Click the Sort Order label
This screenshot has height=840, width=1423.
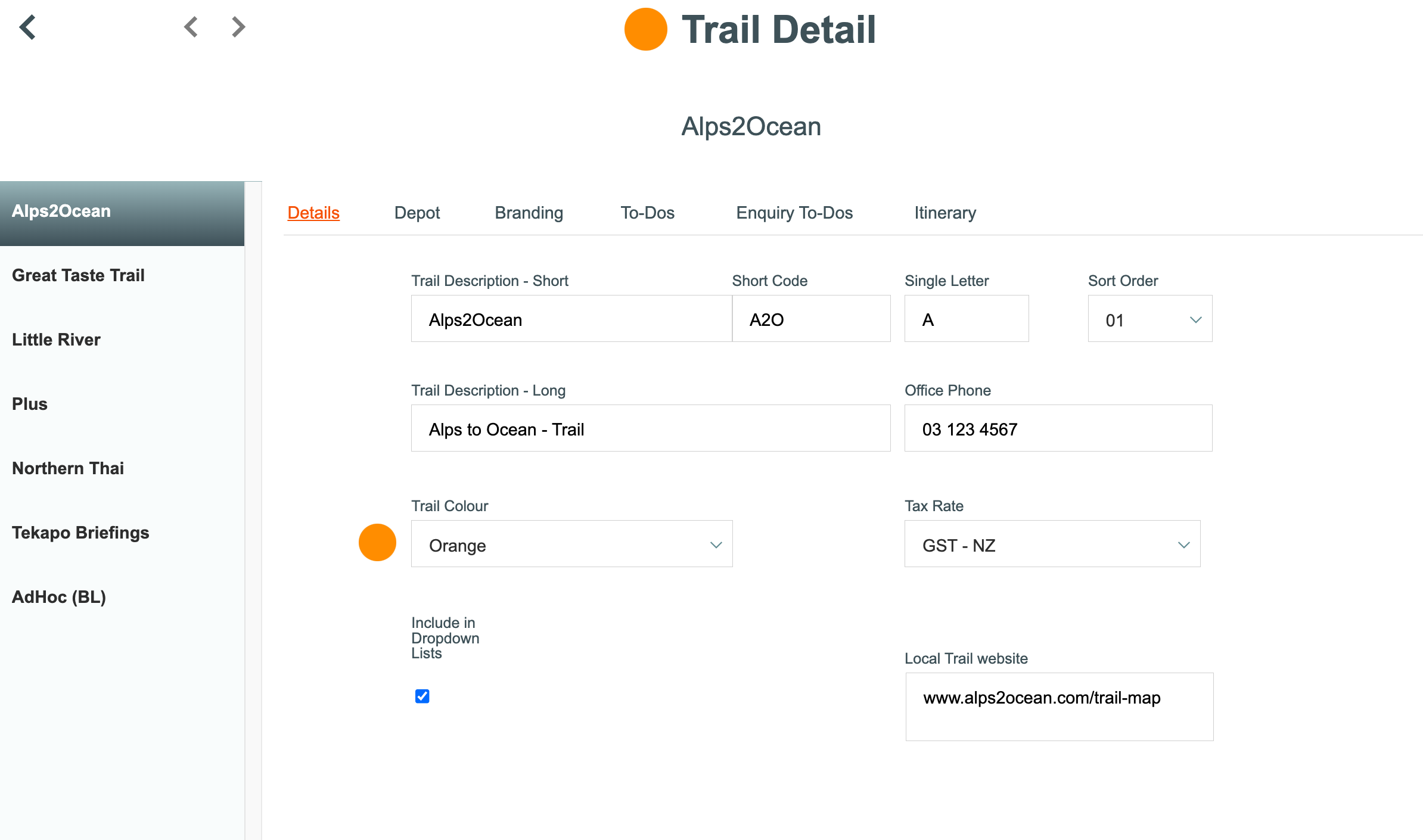[1123, 281]
